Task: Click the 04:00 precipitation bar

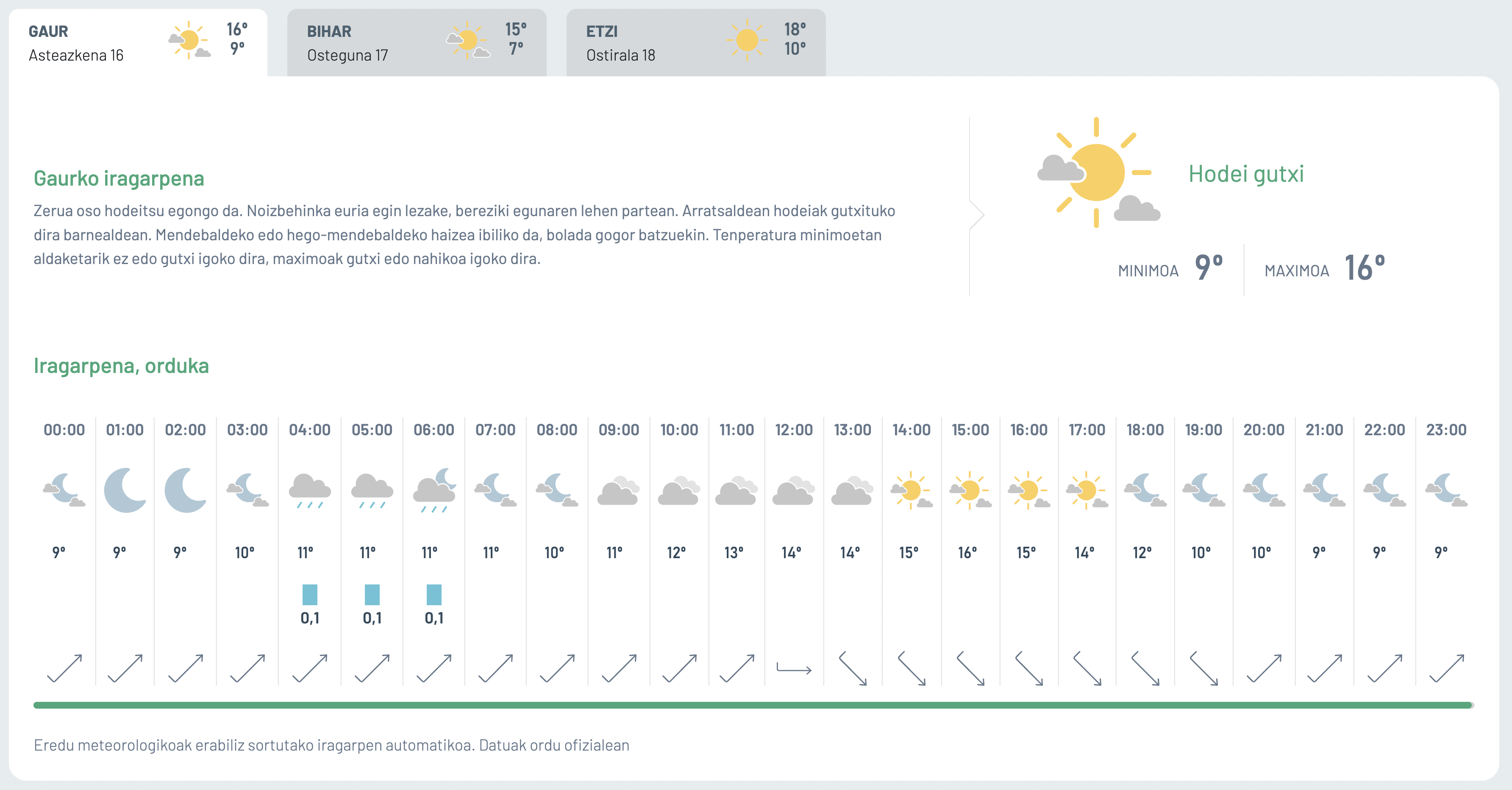Action: (x=310, y=595)
